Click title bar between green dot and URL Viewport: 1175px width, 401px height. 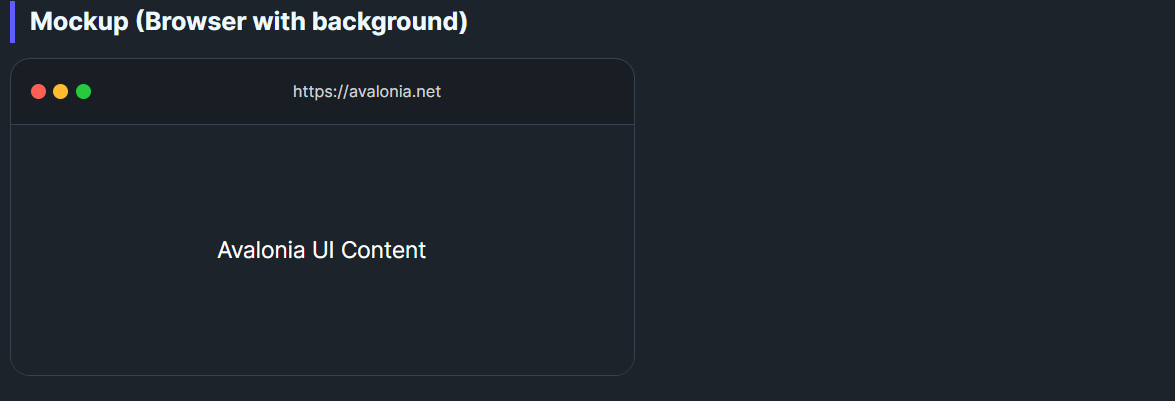(190, 92)
